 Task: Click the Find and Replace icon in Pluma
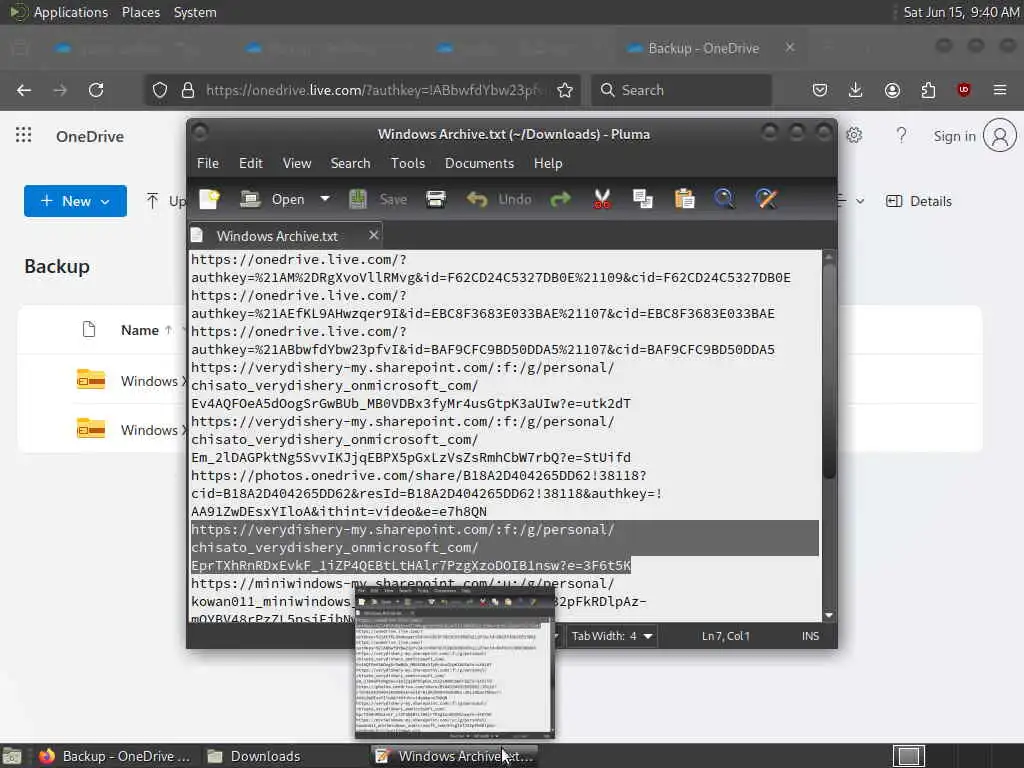[766, 199]
